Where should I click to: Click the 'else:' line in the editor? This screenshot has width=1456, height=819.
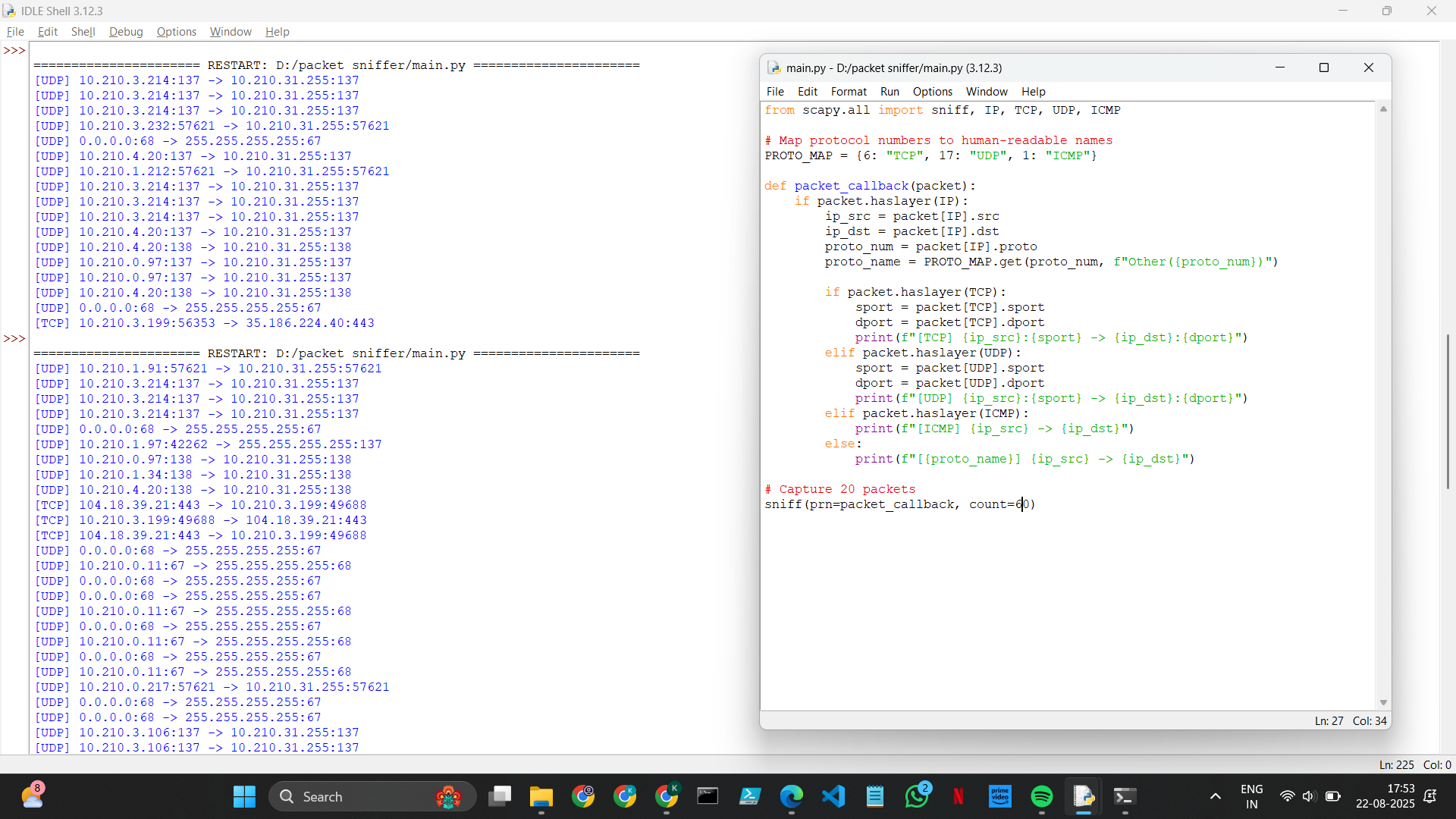pos(843,444)
